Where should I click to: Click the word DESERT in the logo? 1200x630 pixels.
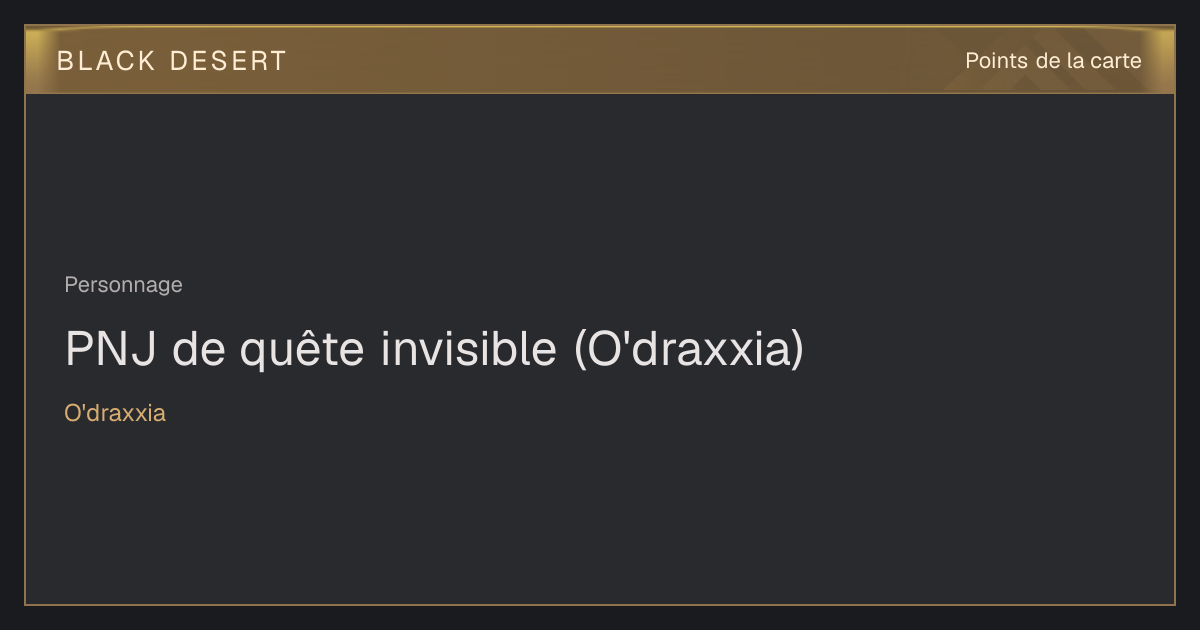pos(228,61)
